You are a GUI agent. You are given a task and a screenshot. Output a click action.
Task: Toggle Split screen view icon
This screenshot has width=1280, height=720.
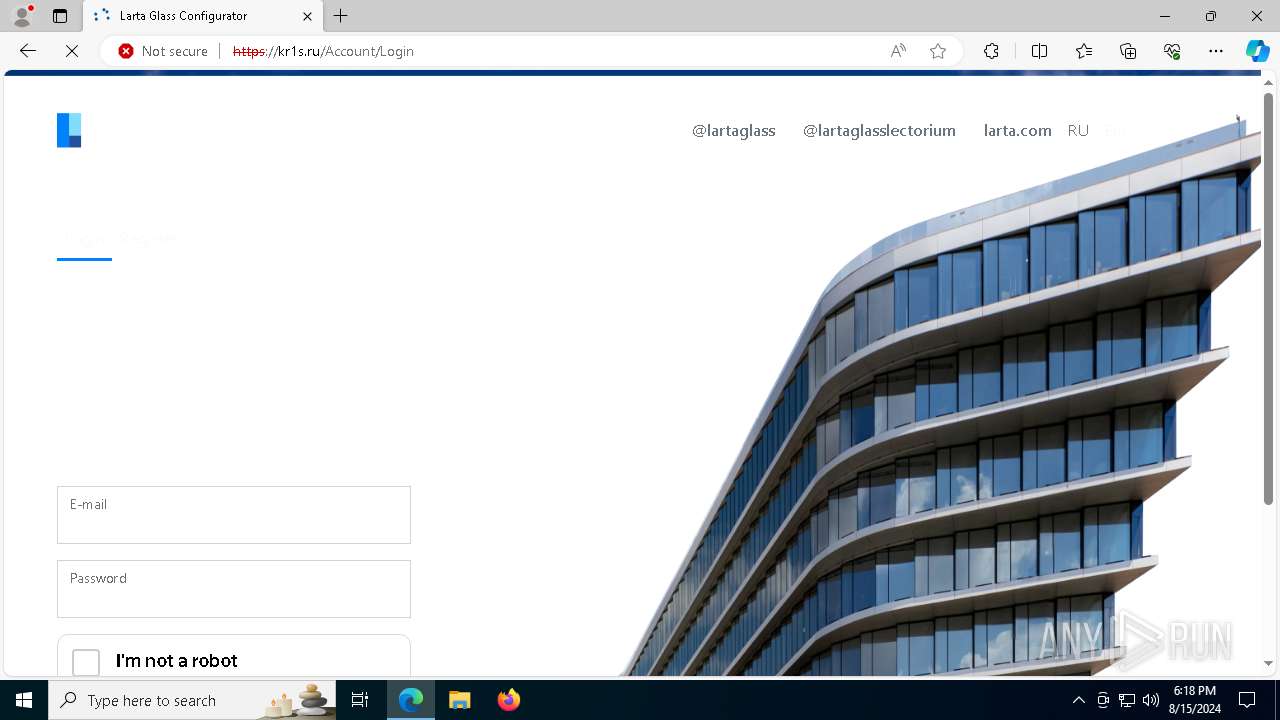point(1039,51)
